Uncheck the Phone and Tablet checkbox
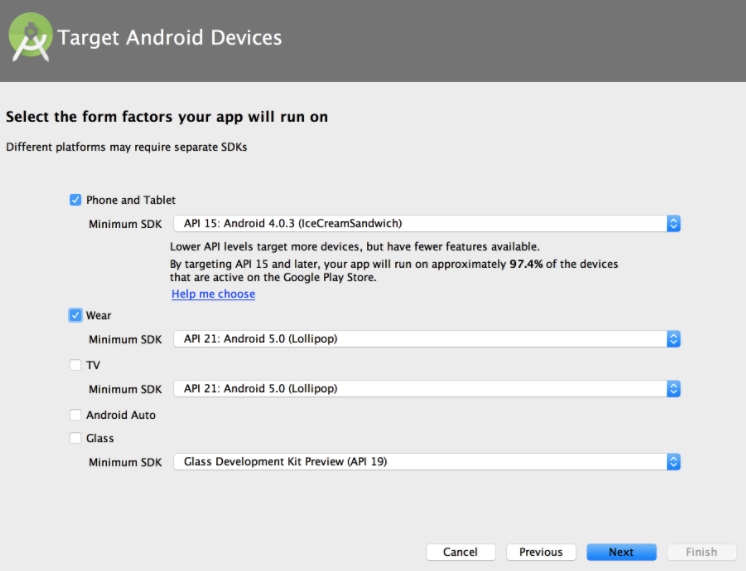Image resolution: width=746 pixels, height=571 pixels. coord(75,200)
